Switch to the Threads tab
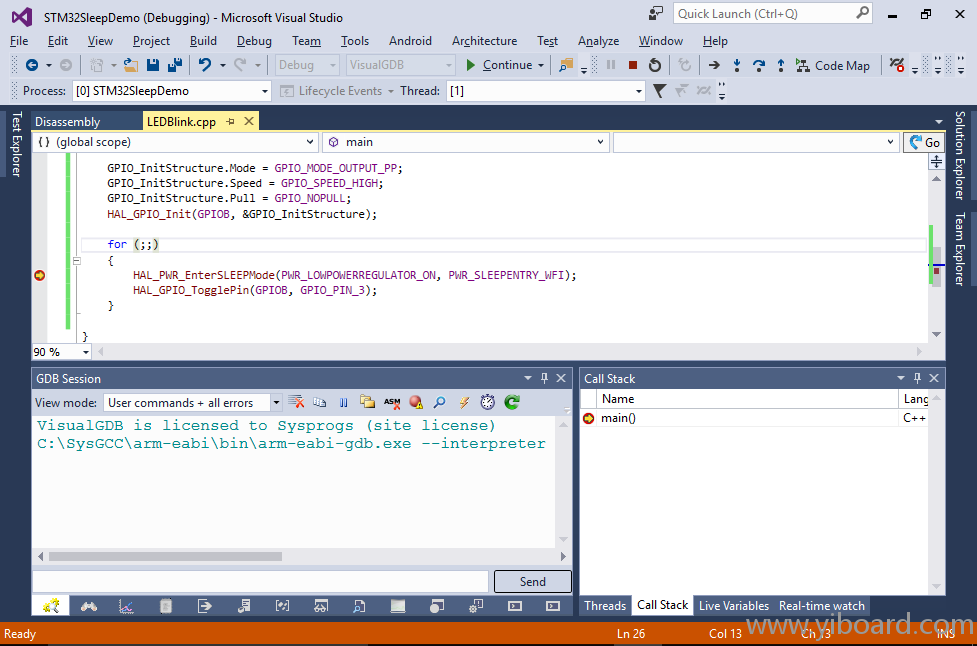Image resolution: width=977 pixels, height=646 pixels. [x=605, y=606]
